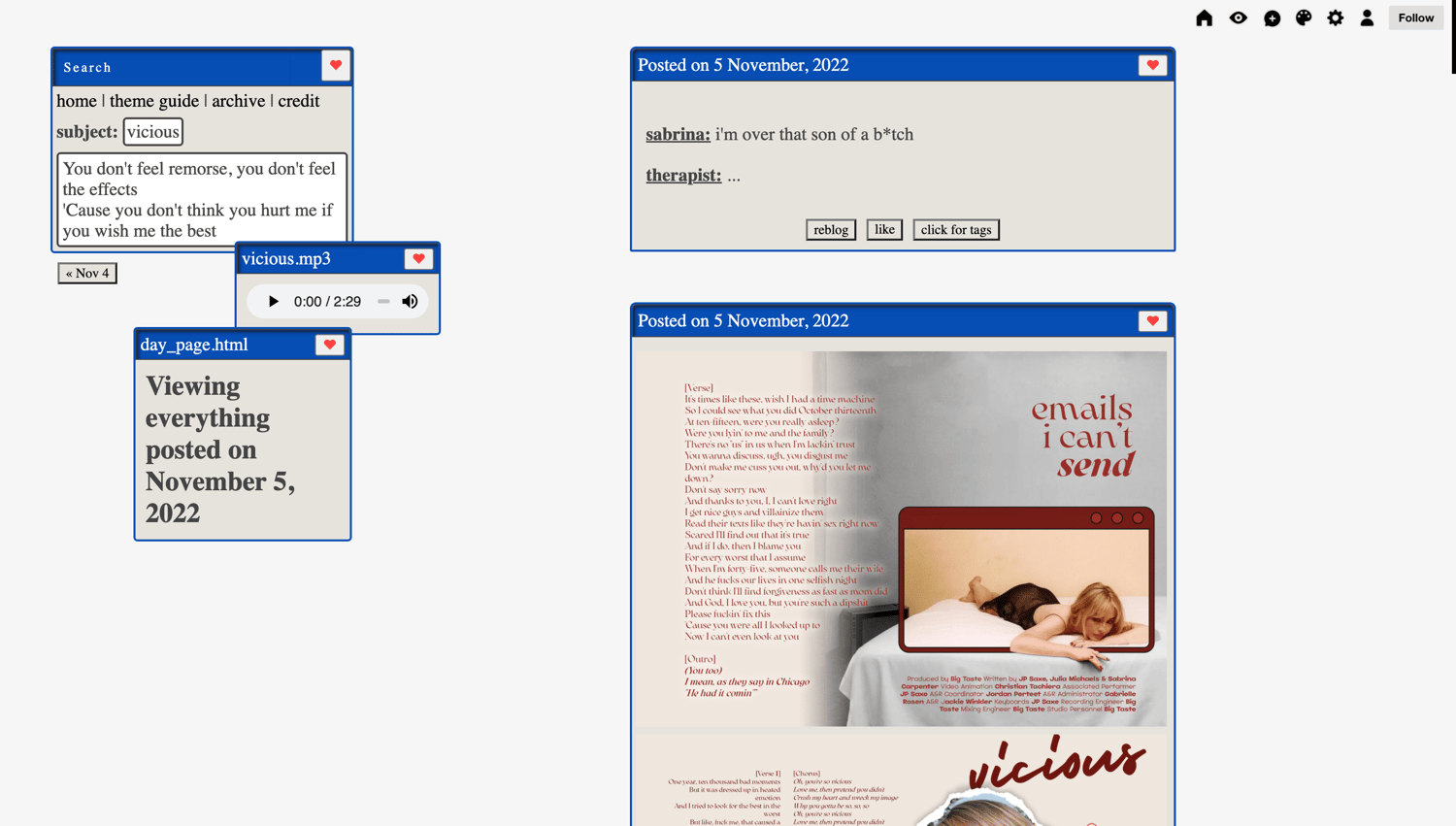Viewport: 1456px width, 826px height.
Task: Click the heart button on vicious.mp3 window
Action: point(418,258)
